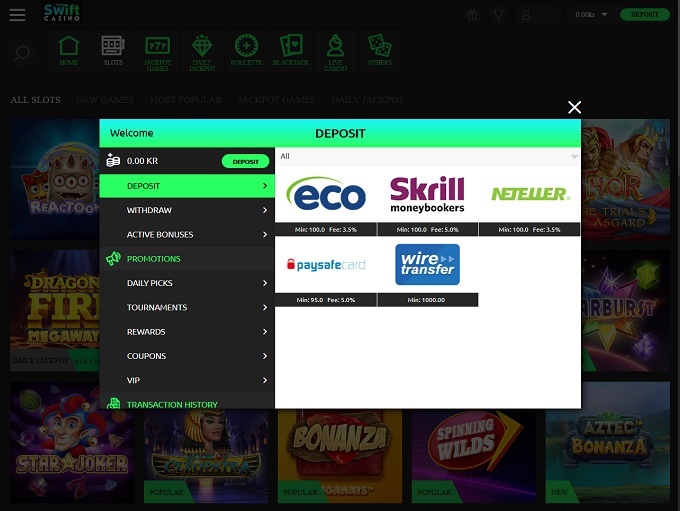Image resolution: width=680 pixels, height=511 pixels.
Task: Expand the Tournaments section
Action: [187, 308]
